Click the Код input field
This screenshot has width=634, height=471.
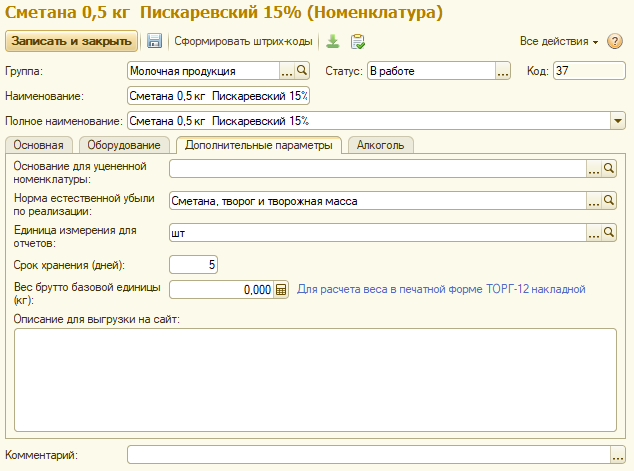(x=589, y=71)
